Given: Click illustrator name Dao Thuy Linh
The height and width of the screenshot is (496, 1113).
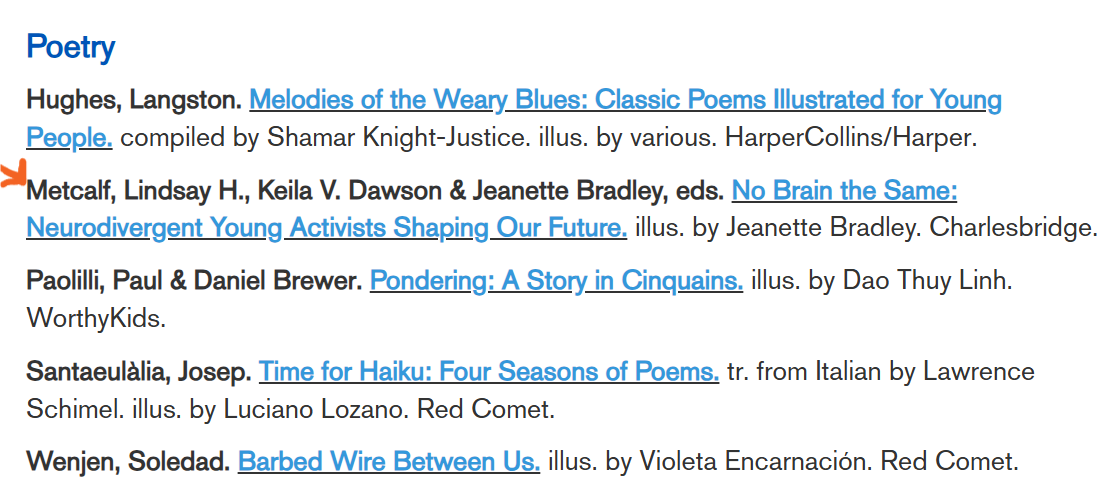Looking at the screenshot, I should point(927,282).
